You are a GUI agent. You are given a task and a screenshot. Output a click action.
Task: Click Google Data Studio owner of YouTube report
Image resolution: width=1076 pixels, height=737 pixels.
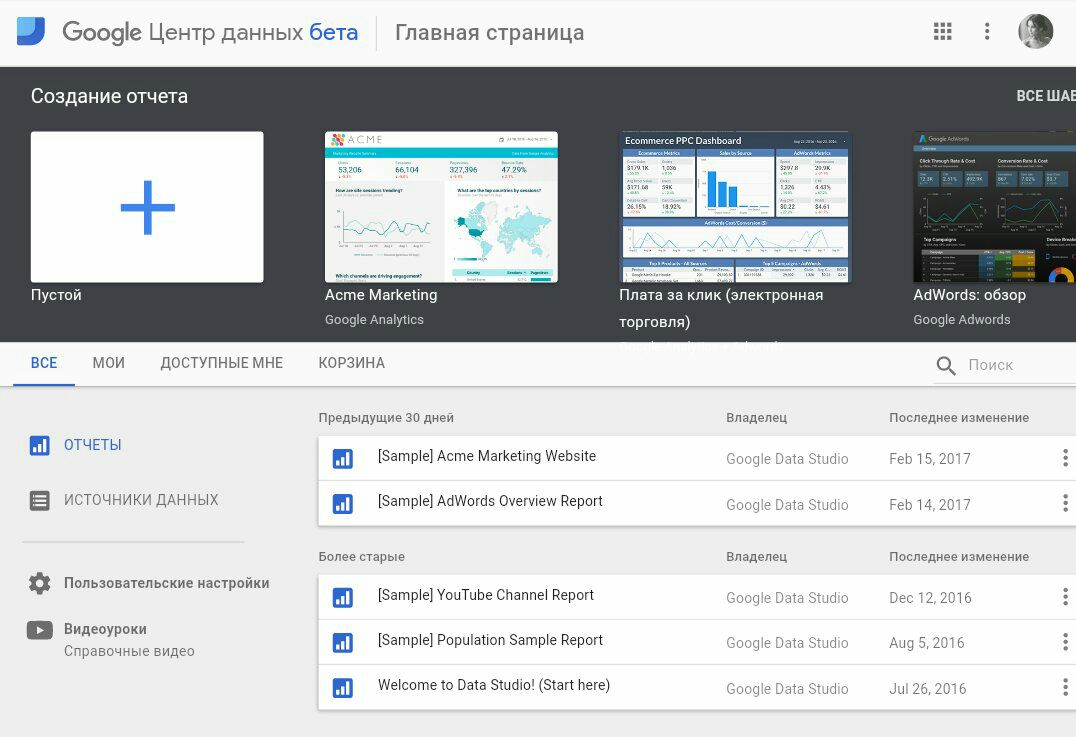click(x=787, y=598)
